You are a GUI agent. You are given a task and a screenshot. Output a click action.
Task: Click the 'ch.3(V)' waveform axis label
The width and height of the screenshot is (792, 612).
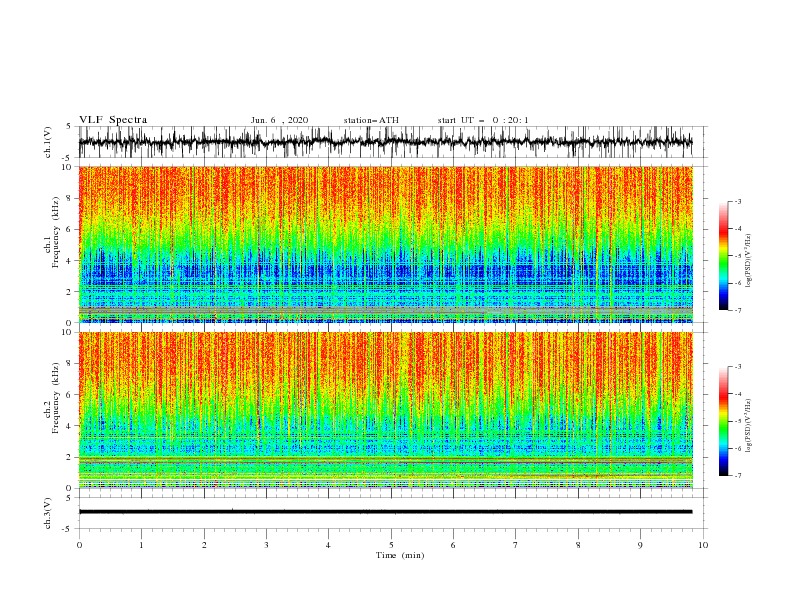coord(48,513)
